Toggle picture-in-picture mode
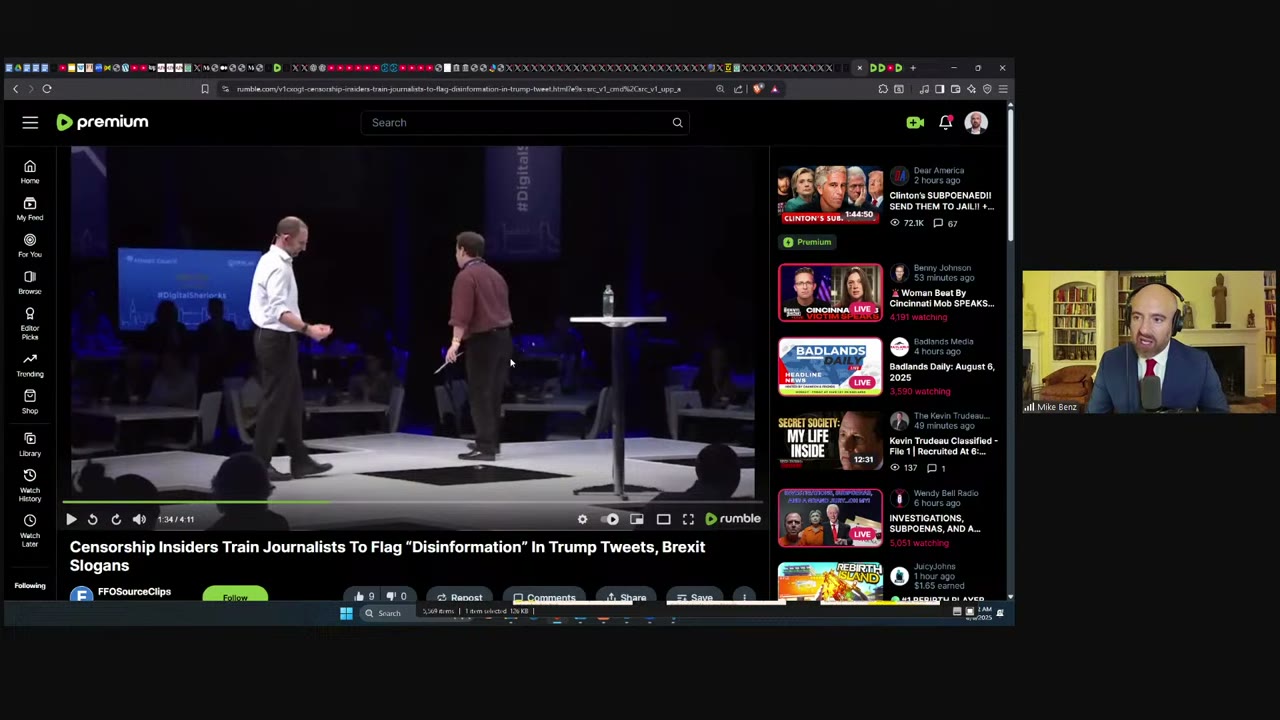1280x720 pixels. [x=637, y=519]
